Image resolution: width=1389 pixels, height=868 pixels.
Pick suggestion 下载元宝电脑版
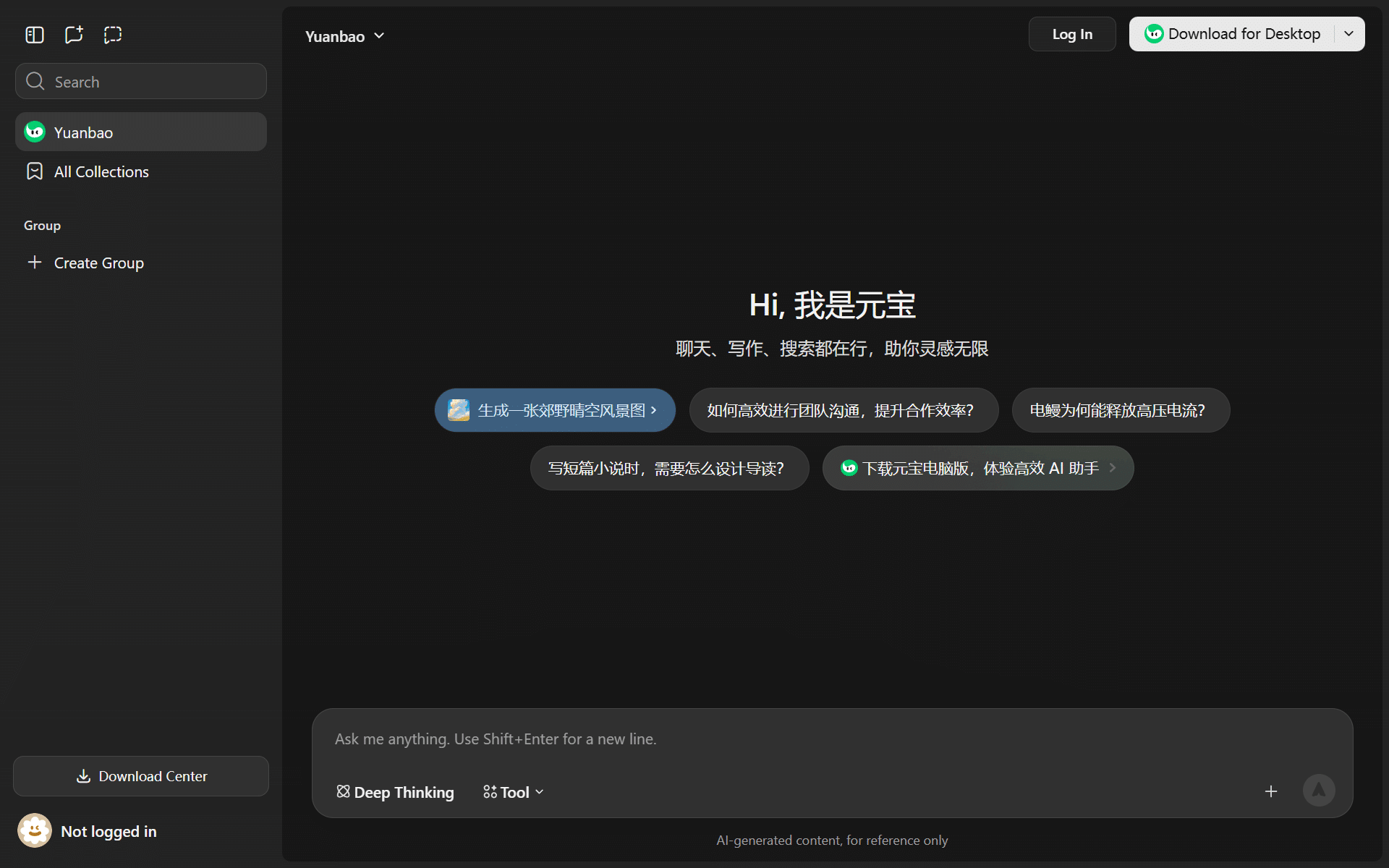point(978,468)
